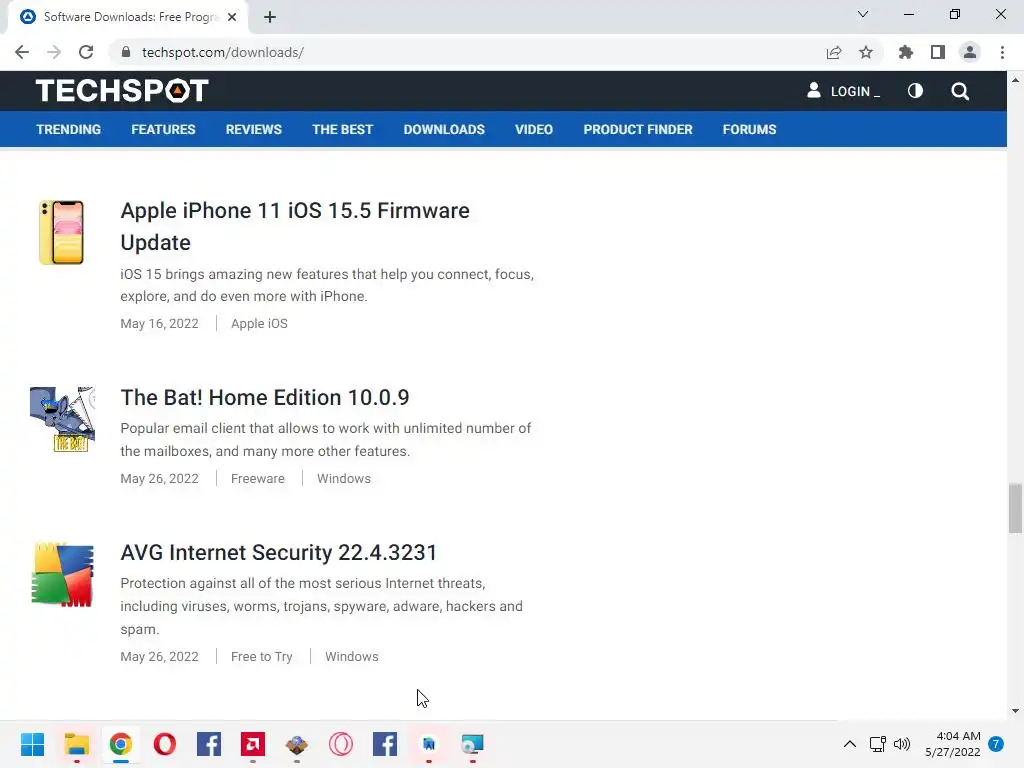Viewport: 1024px width, 768px height.
Task: Click the Apple iOS category tag
Action: [259, 323]
